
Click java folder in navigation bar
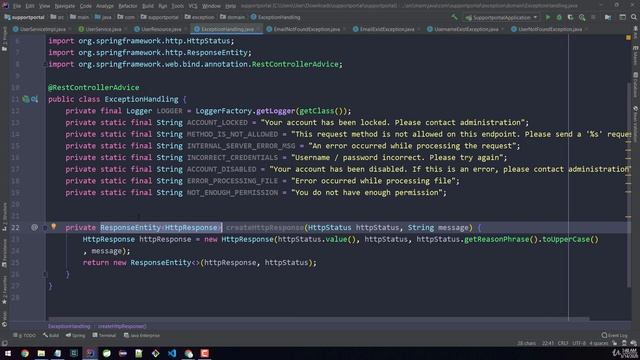coord(103,17)
